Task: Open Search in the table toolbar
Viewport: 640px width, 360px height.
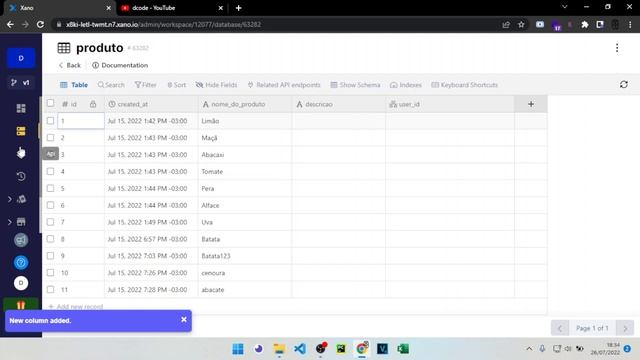Action: 111,85
